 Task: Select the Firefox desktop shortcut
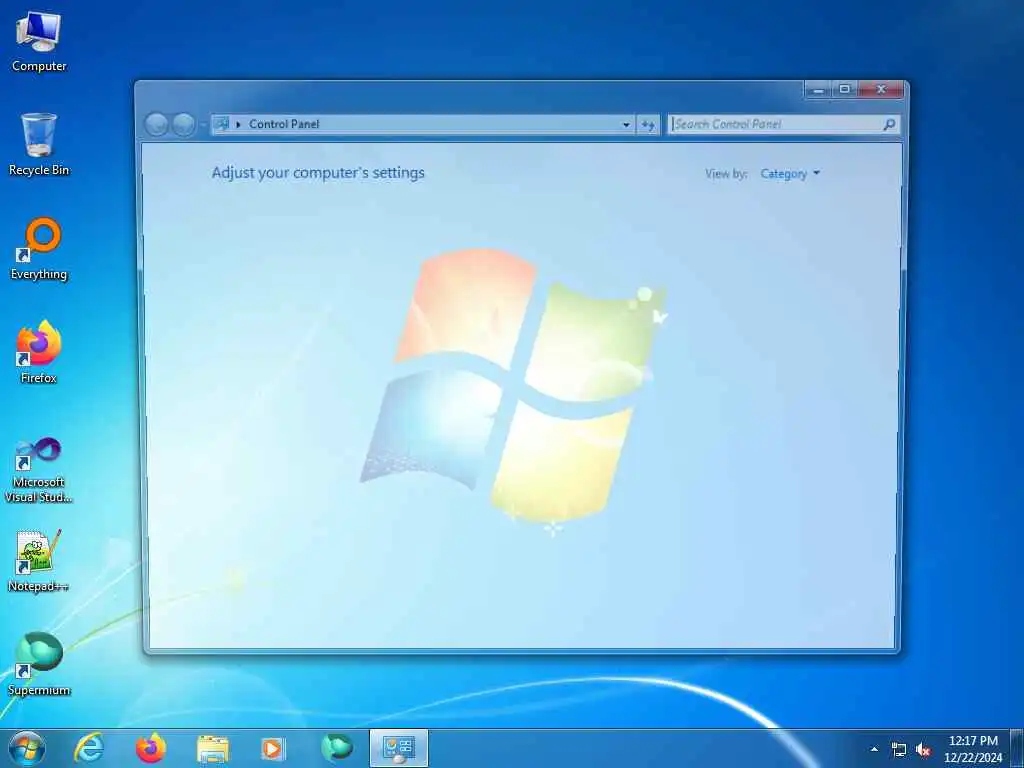point(39,352)
